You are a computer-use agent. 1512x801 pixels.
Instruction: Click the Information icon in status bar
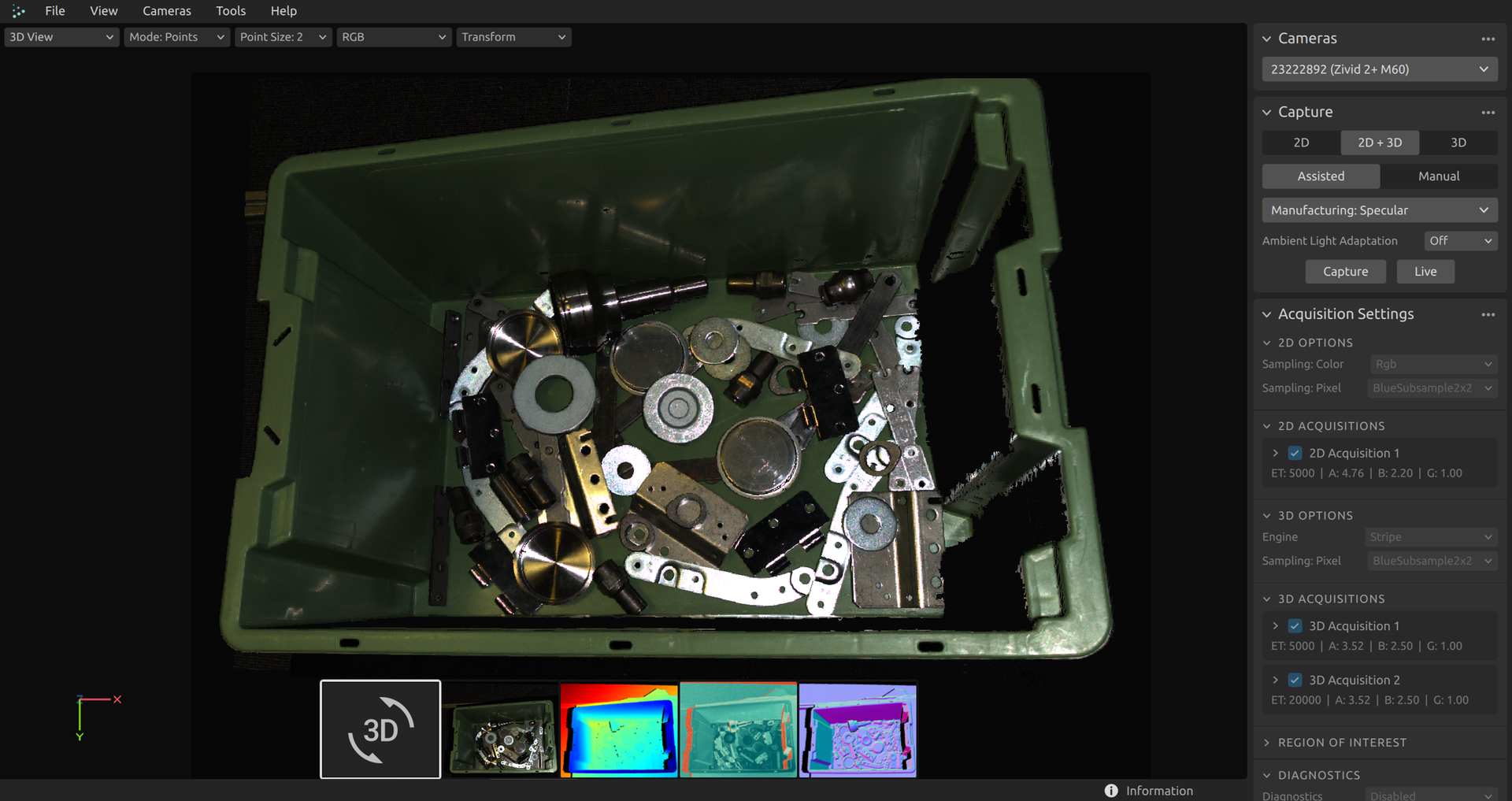coord(1111,791)
